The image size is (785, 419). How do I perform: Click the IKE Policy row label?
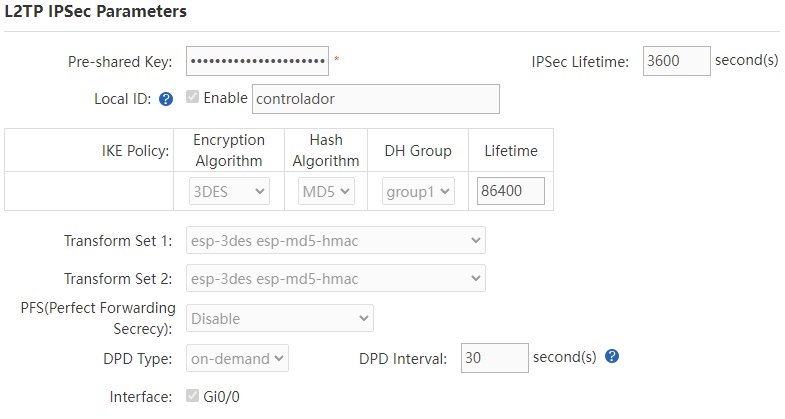coord(137,151)
